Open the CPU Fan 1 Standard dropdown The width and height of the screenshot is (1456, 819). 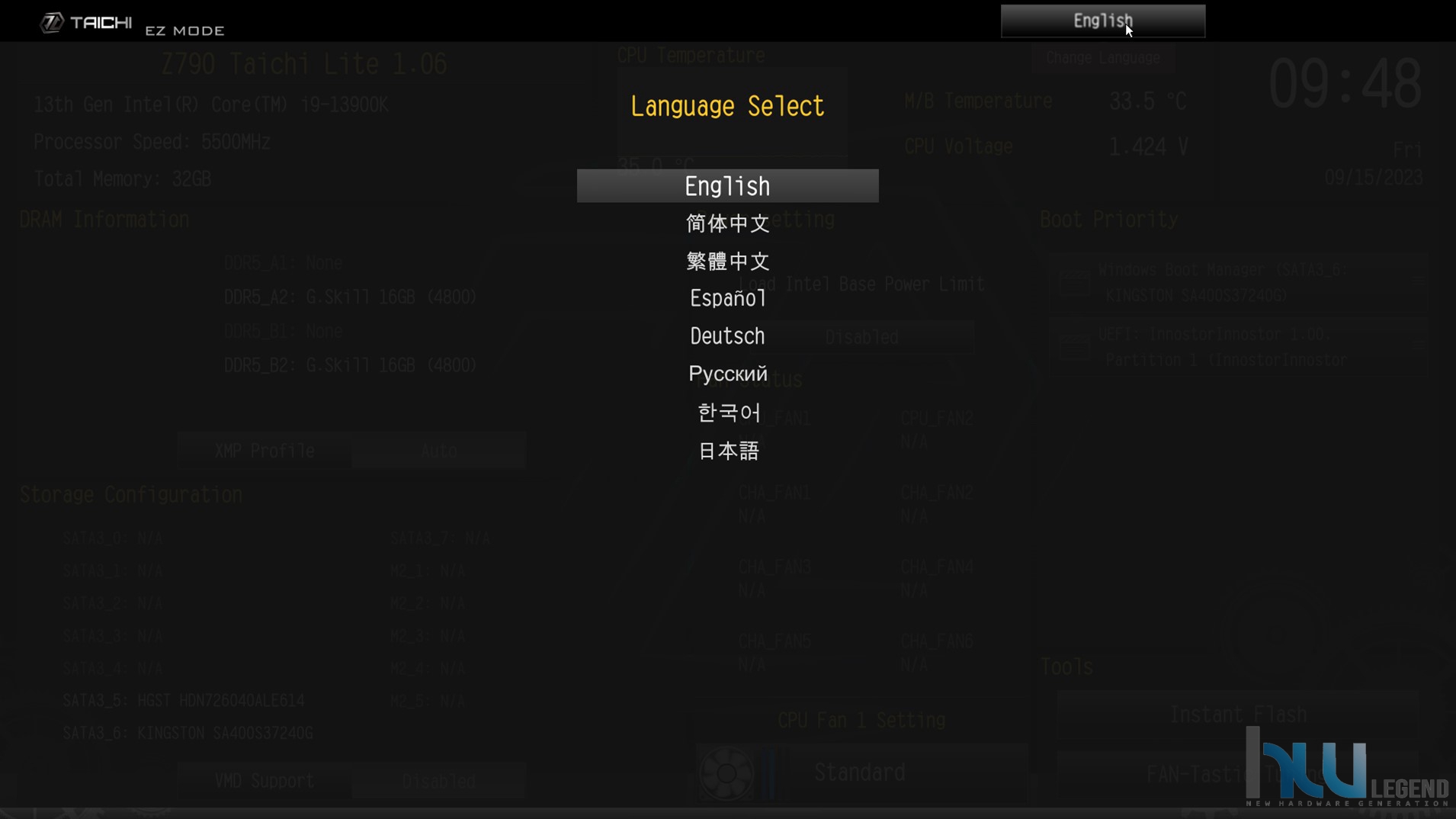[x=860, y=773]
